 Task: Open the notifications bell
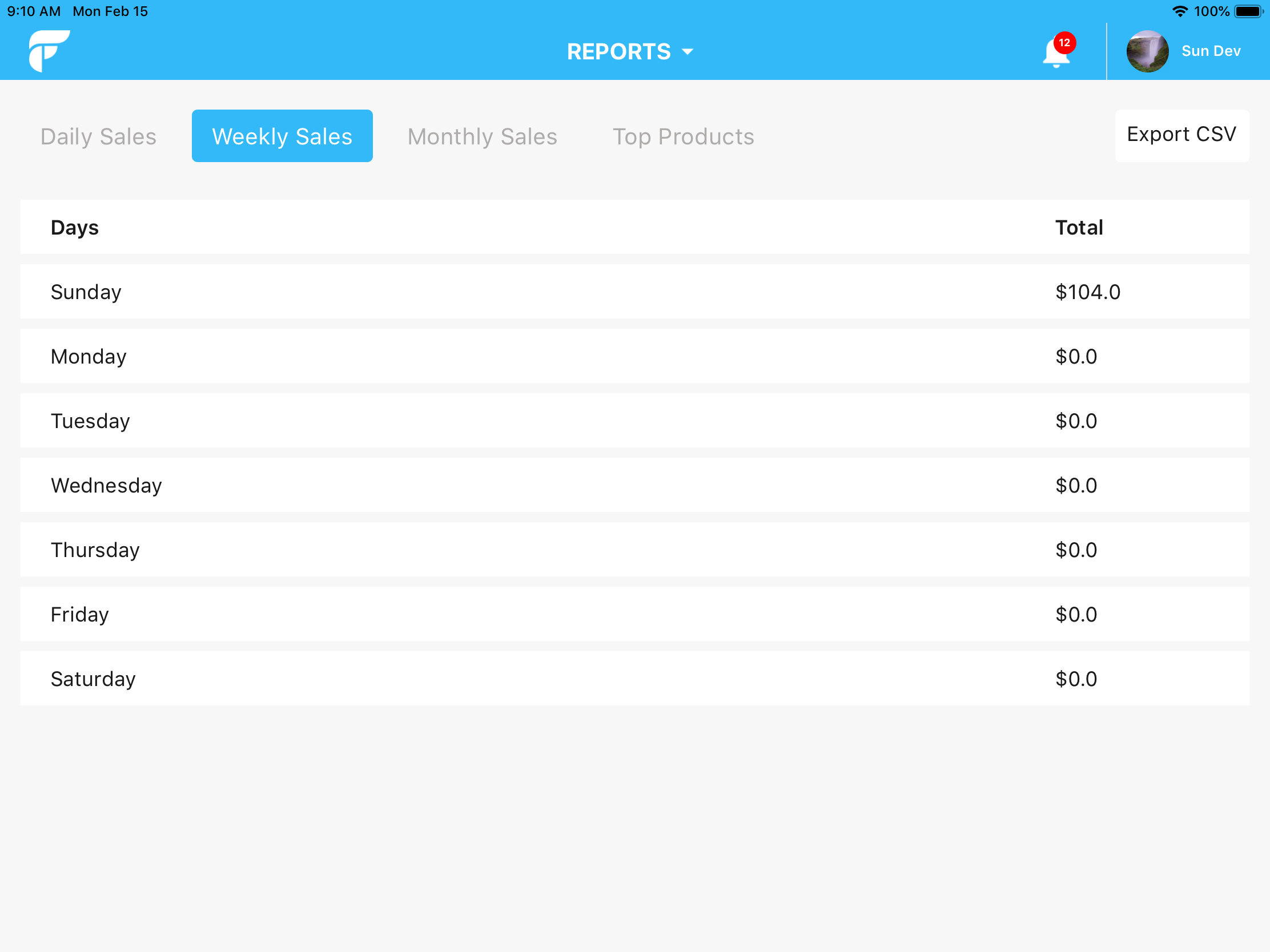1056,55
